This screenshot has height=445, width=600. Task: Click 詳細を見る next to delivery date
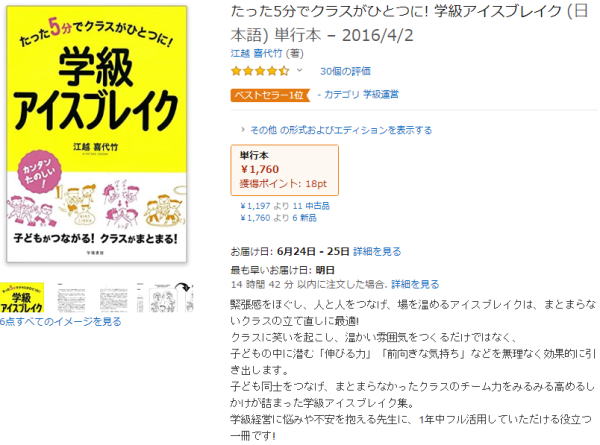(377, 251)
